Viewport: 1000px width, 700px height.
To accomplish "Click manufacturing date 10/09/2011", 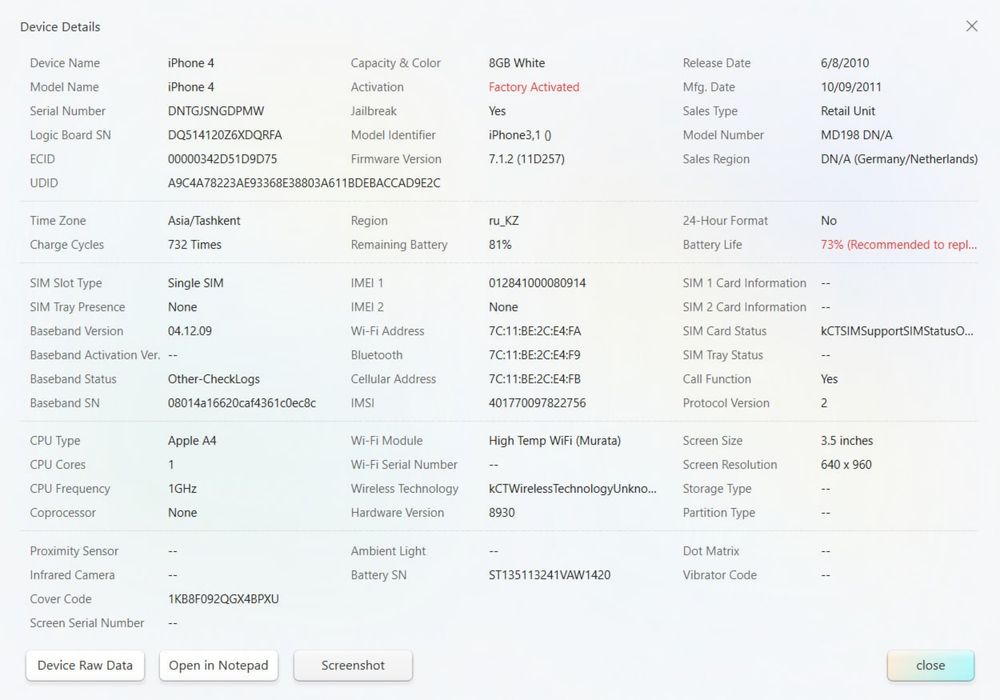I will [851, 87].
